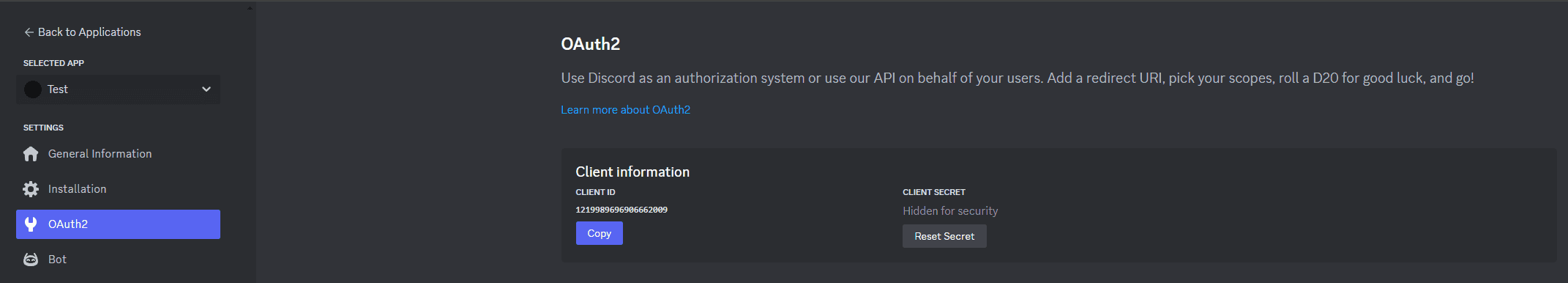
Task: Open the Bot settings page
Action: 118,260
